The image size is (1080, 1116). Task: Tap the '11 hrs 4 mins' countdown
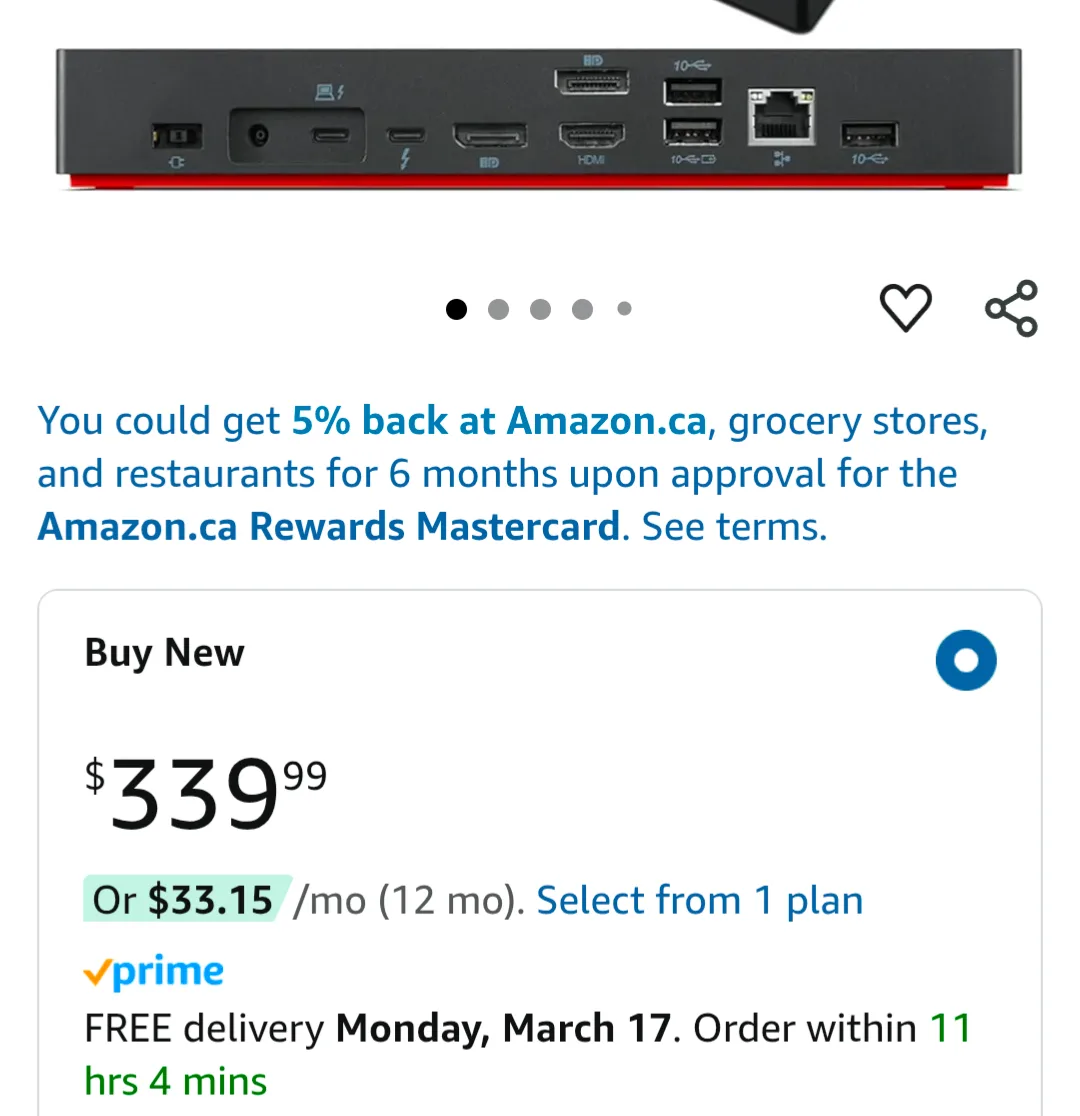[x=176, y=1081]
